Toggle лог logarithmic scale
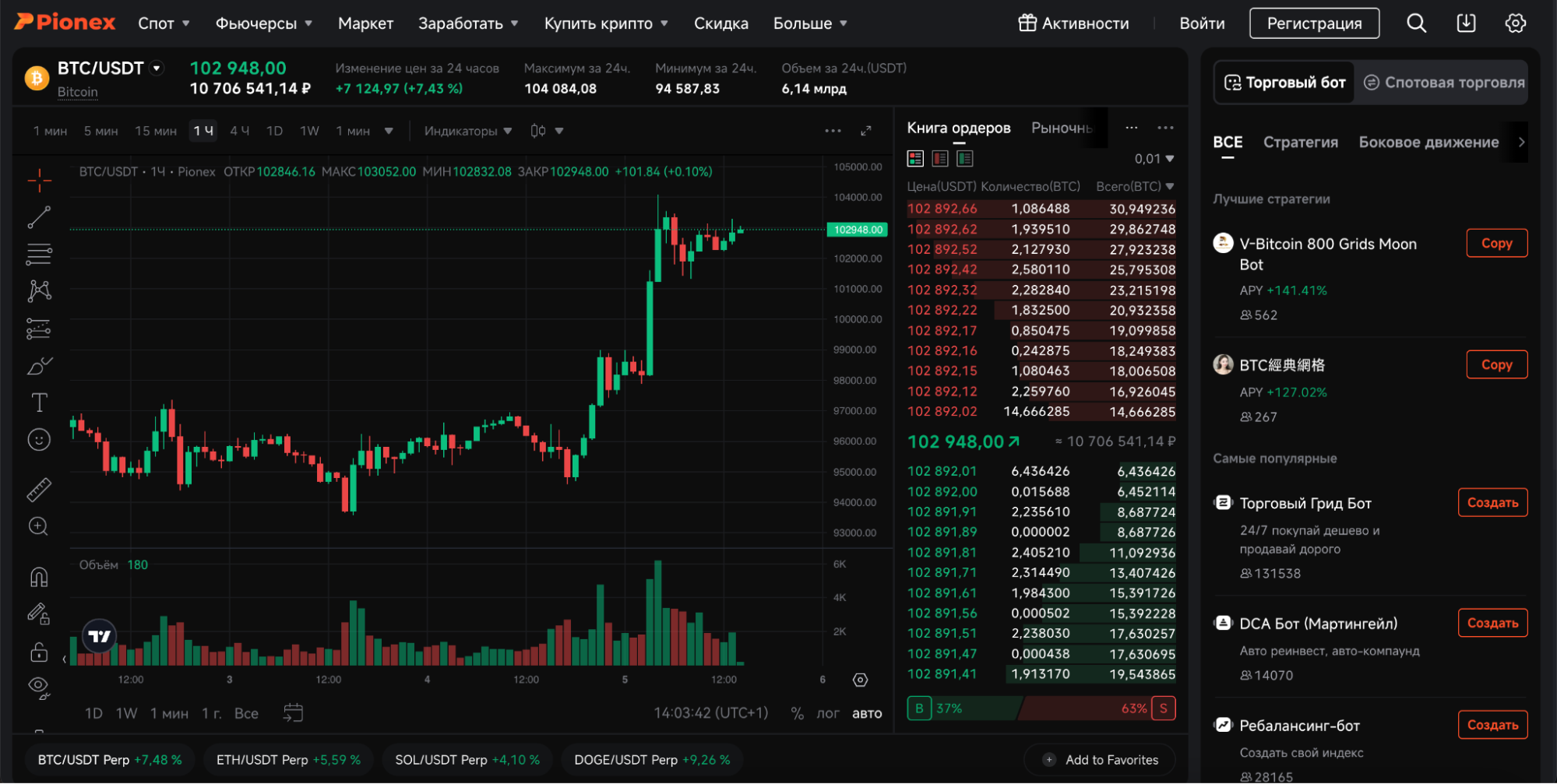 pyautogui.click(x=827, y=714)
